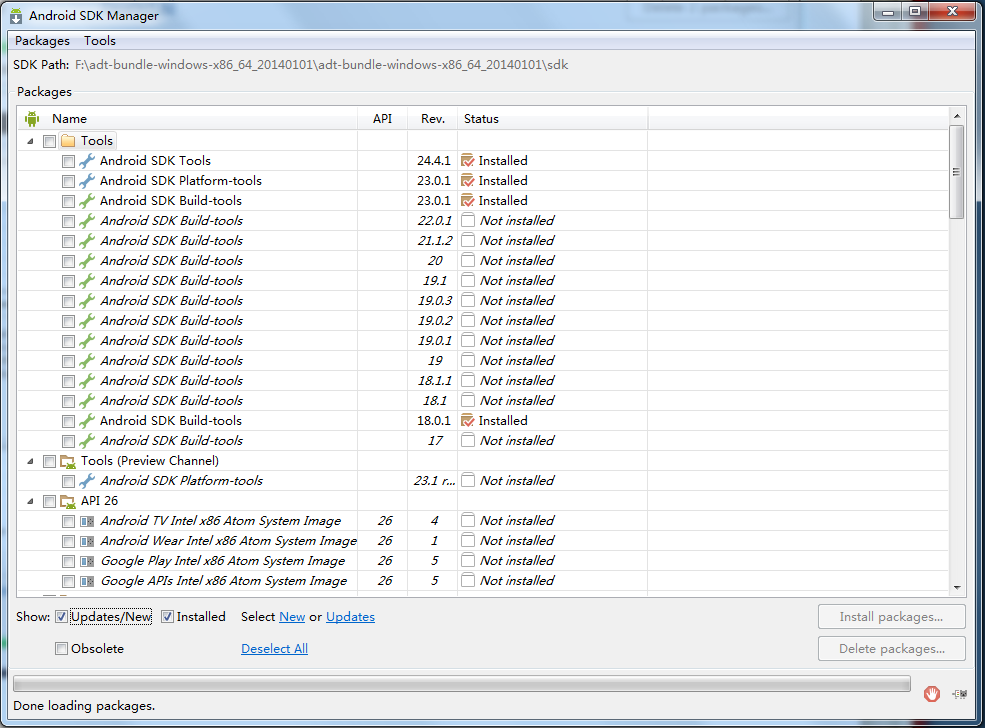Image resolution: width=985 pixels, height=728 pixels.
Task: Click the installed status icon for Android SDK Tools
Action: 467,161
